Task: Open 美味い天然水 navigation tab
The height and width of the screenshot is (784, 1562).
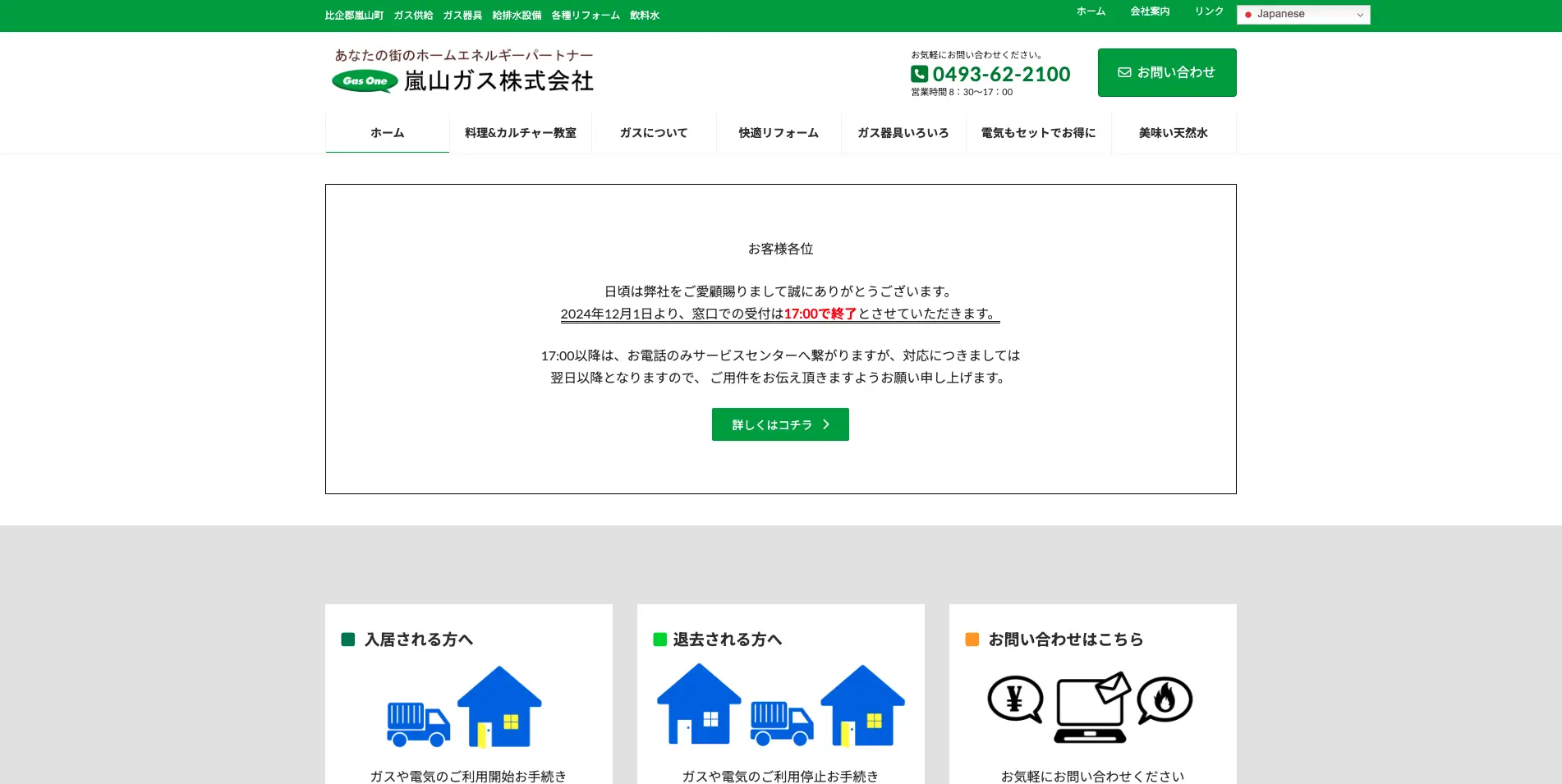Action: coord(1174,133)
